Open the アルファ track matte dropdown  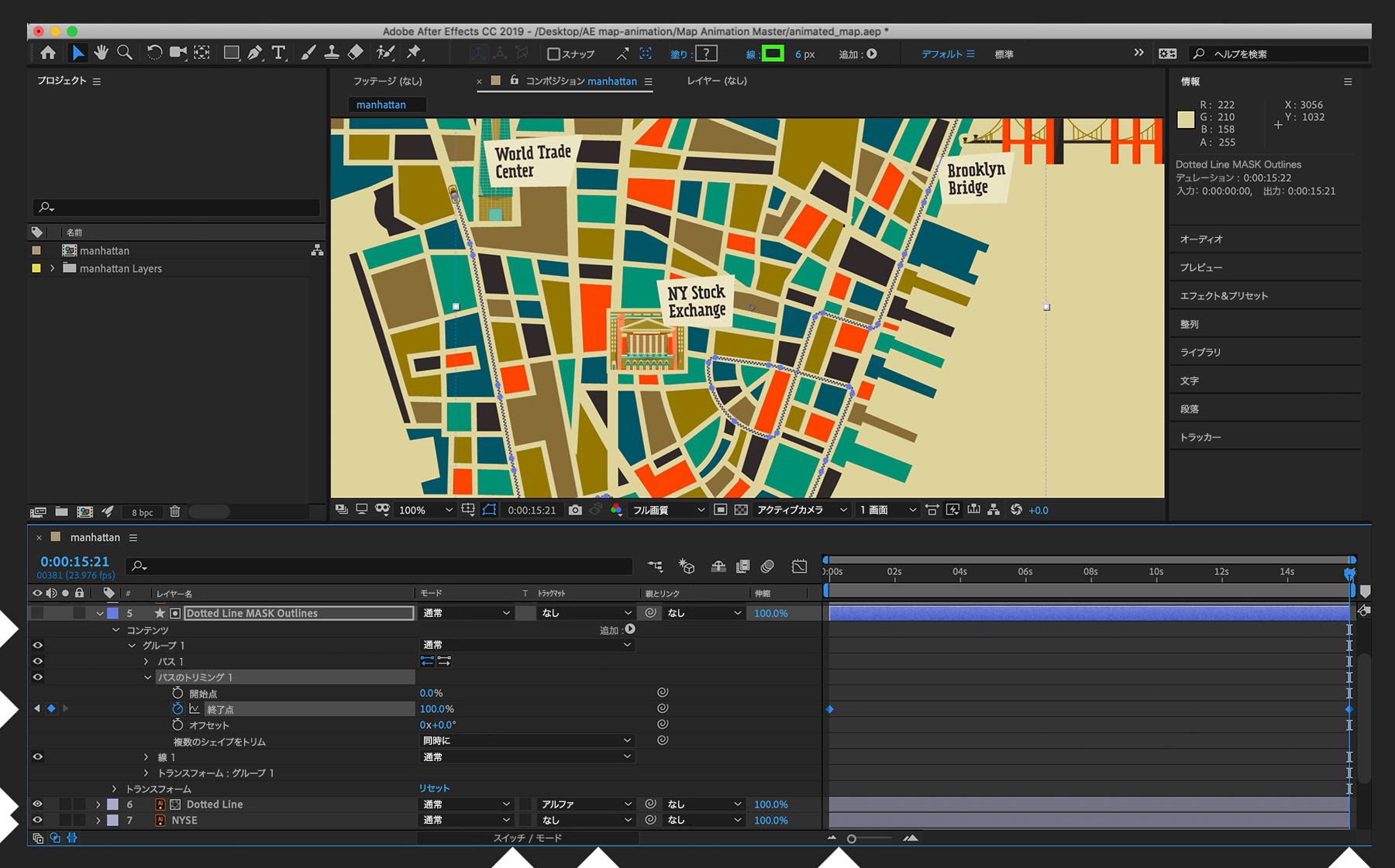[x=586, y=804]
